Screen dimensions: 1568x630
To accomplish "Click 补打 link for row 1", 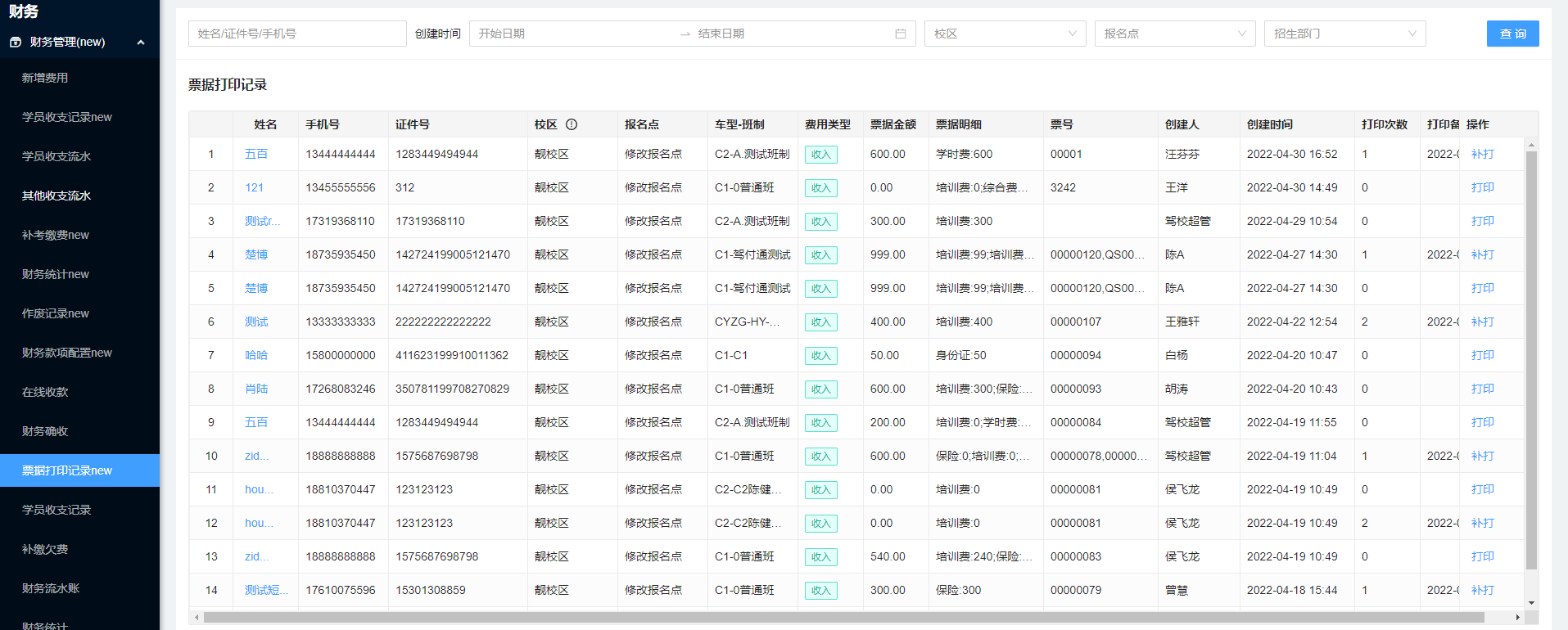I will [1482, 154].
